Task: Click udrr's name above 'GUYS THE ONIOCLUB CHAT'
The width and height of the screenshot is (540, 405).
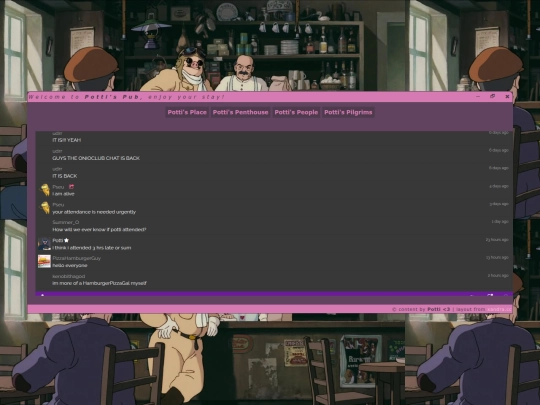Action: (x=57, y=151)
